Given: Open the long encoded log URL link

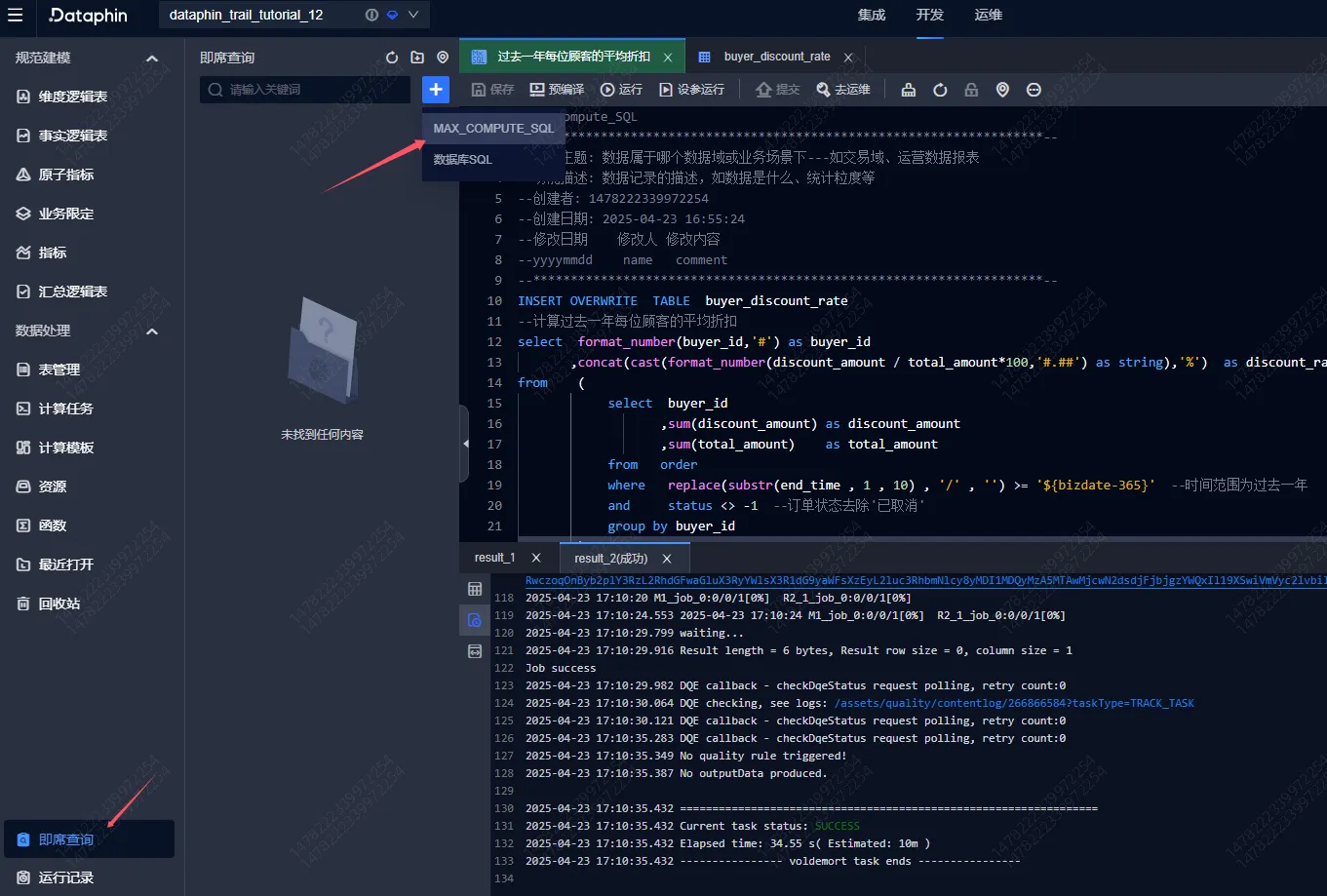Looking at the screenshot, I should pyautogui.click(x=925, y=580).
